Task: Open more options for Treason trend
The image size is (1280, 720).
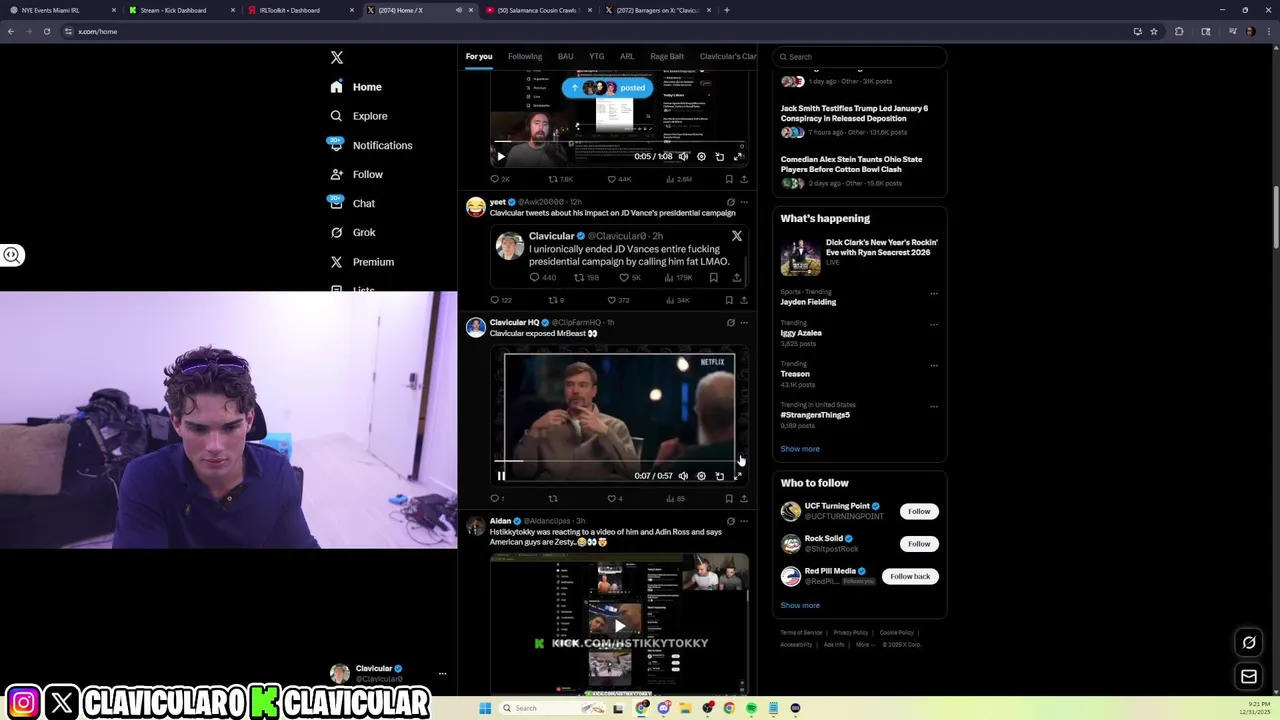Action: coord(934,366)
